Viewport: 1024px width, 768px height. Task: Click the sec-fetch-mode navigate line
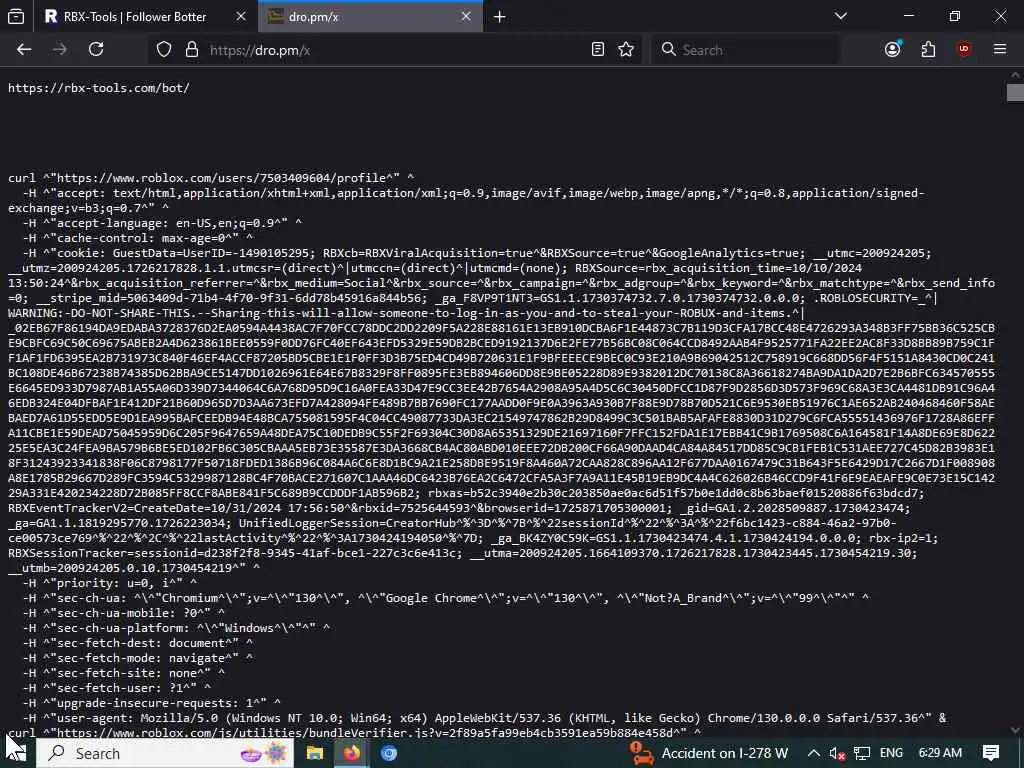coord(138,658)
